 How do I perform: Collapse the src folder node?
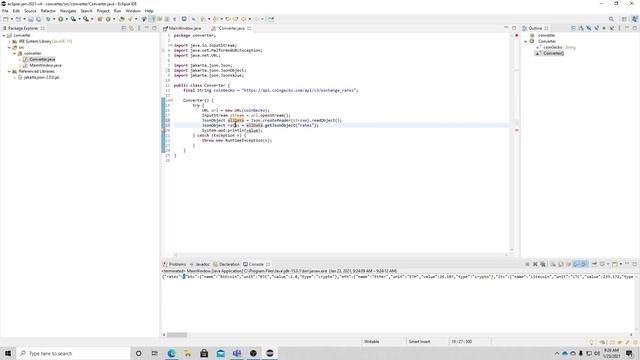pos(9,47)
